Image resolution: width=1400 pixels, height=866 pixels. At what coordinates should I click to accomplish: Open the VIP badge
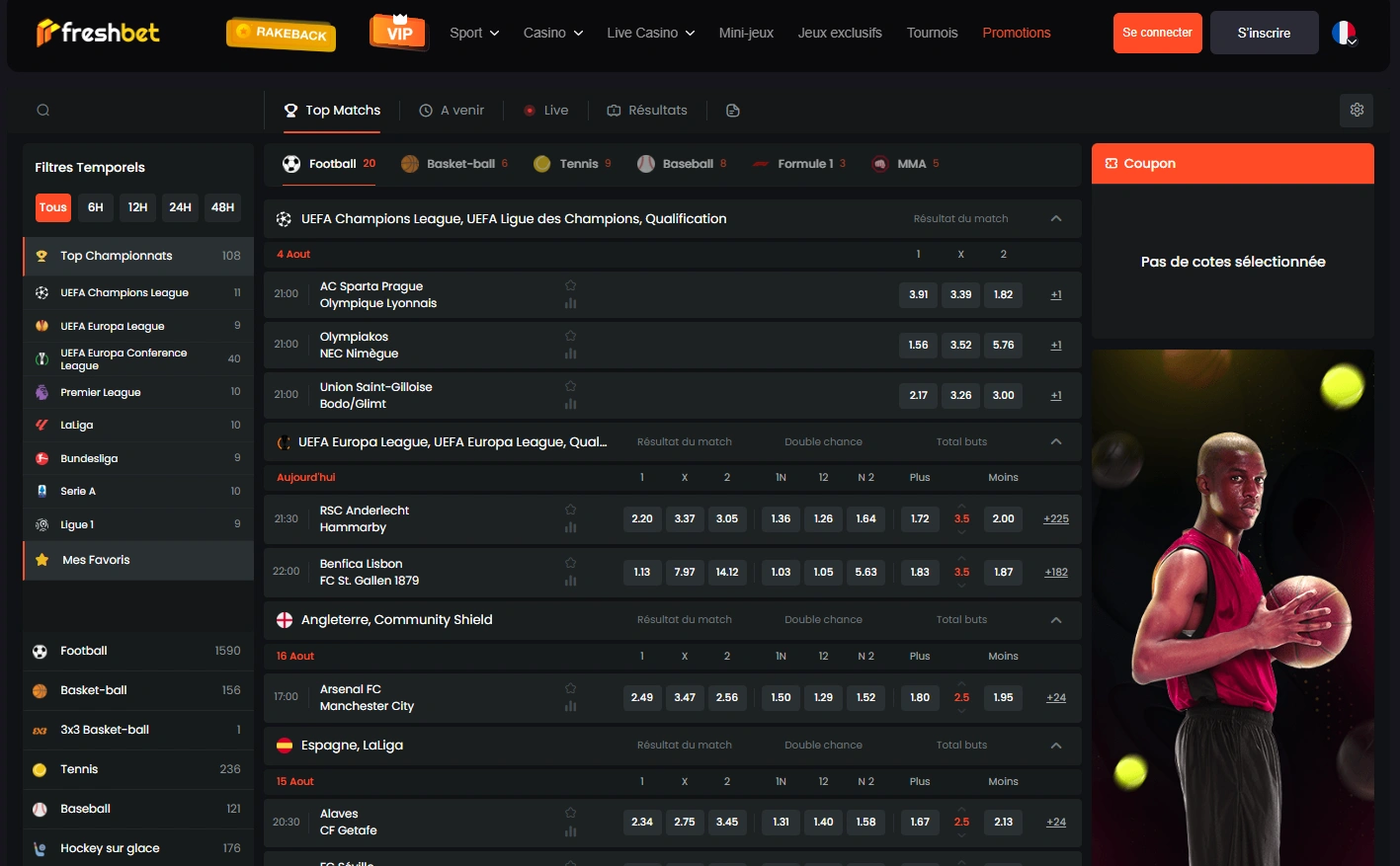coord(399,33)
